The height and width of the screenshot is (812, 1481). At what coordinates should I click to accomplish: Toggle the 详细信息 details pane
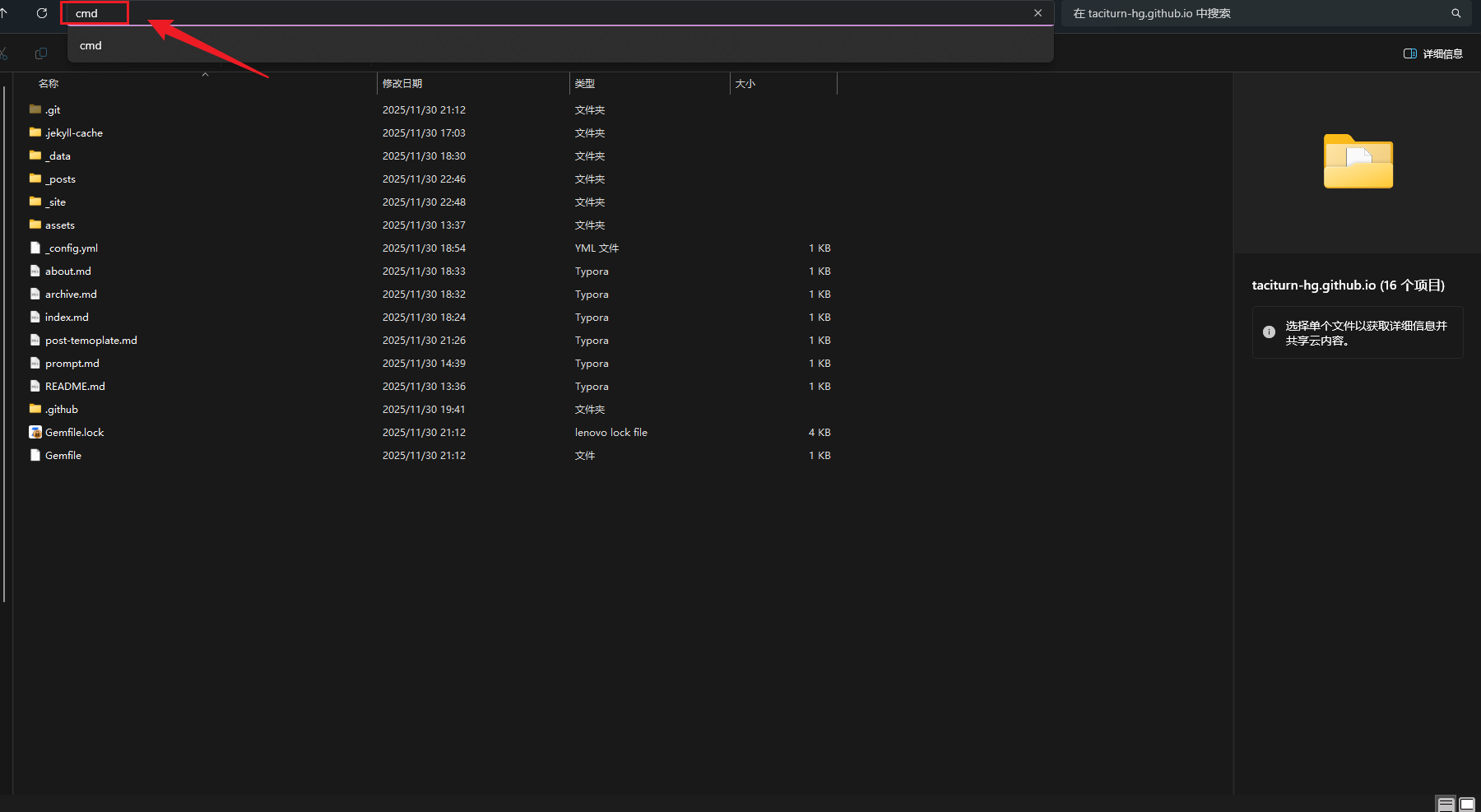(x=1432, y=53)
